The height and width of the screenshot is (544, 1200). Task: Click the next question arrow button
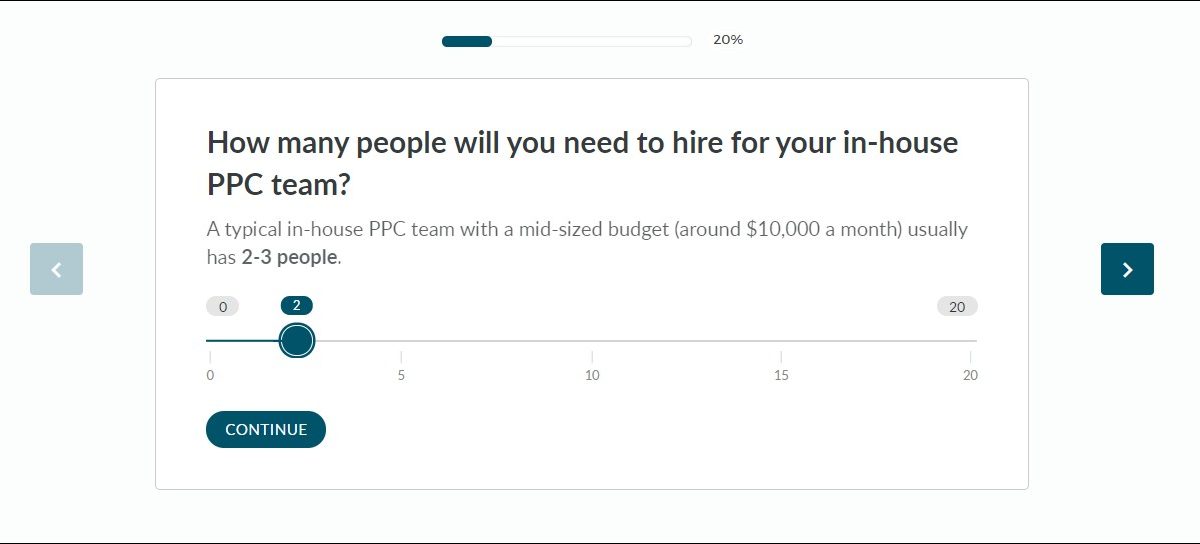click(x=1127, y=269)
